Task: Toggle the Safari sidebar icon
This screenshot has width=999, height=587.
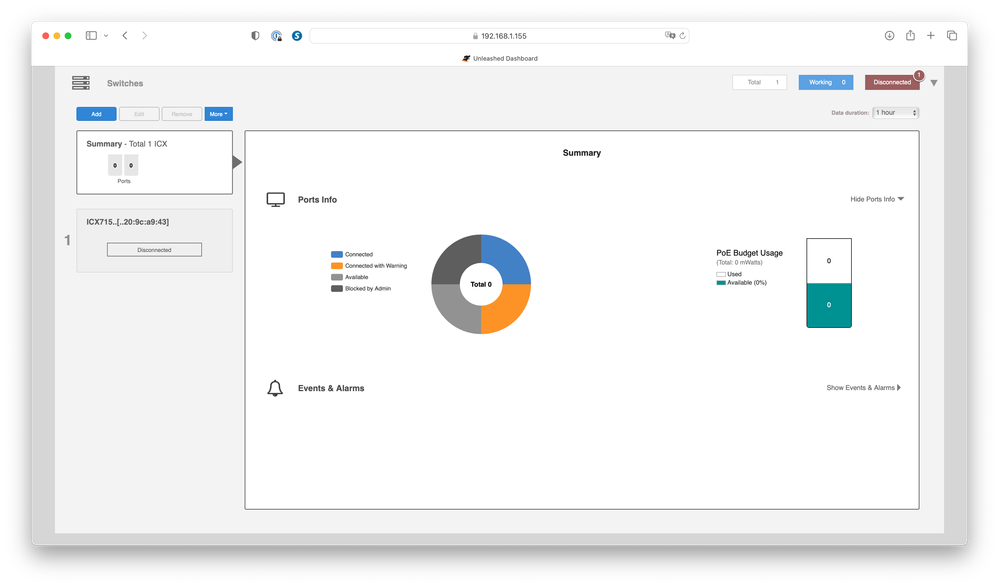Action: click(91, 35)
